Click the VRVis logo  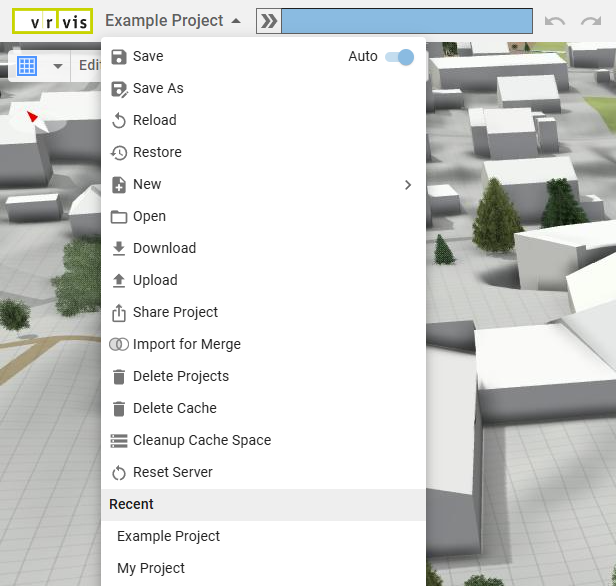click(53, 21)
